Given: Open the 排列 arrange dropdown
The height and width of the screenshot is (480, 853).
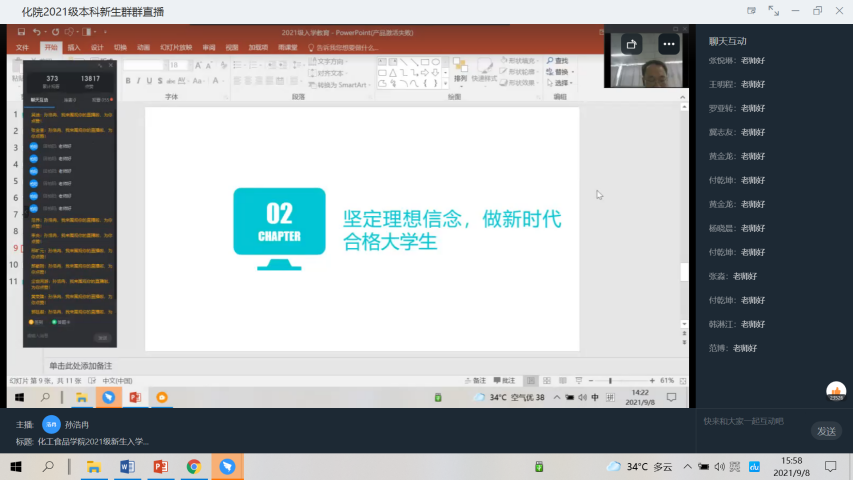Looking at the screenshot, I should [460, 72].
